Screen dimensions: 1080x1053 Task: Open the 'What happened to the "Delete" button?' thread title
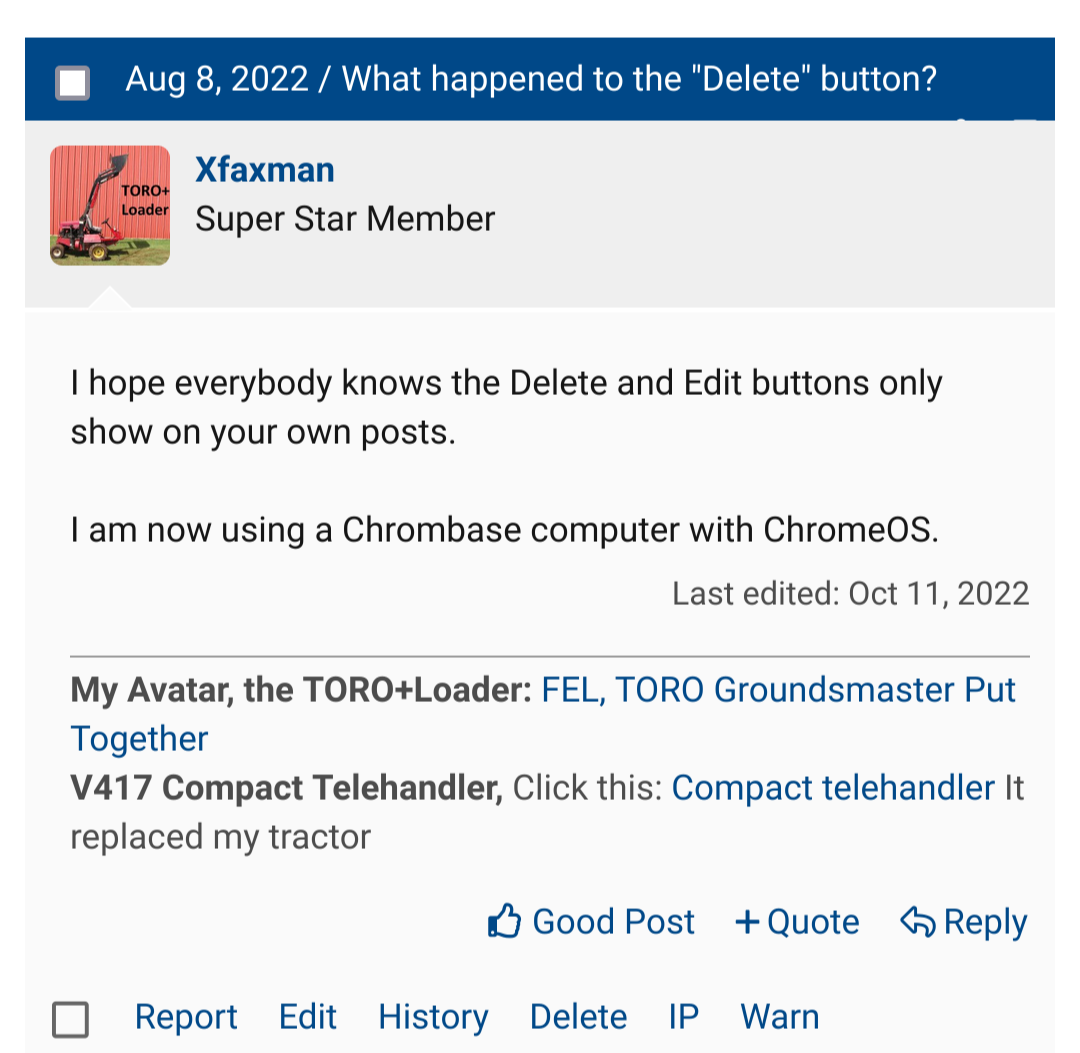click(640, 79)
